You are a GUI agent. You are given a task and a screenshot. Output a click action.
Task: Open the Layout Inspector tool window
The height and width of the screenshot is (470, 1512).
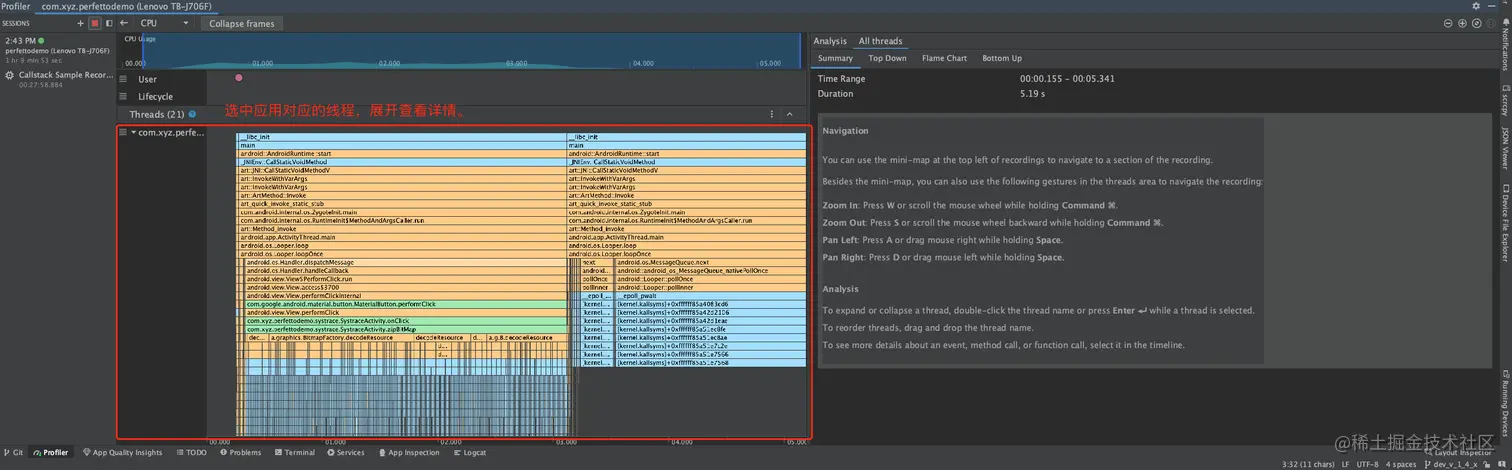click(x=1457, y=453)
